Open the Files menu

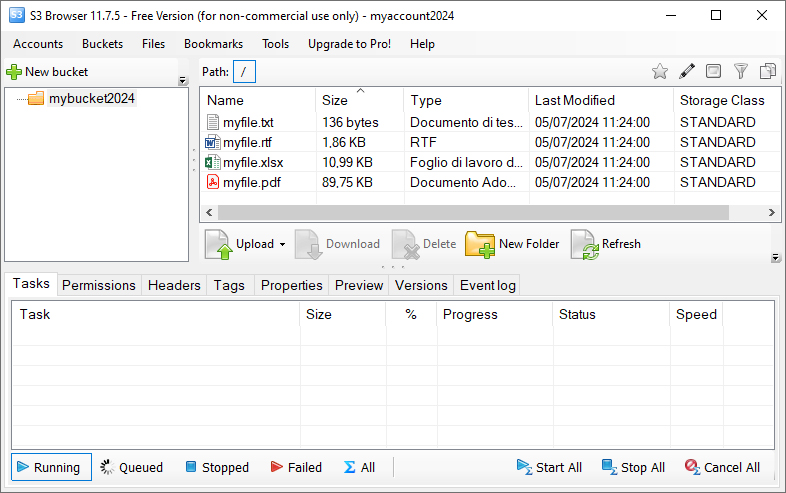tap(153, 44)
